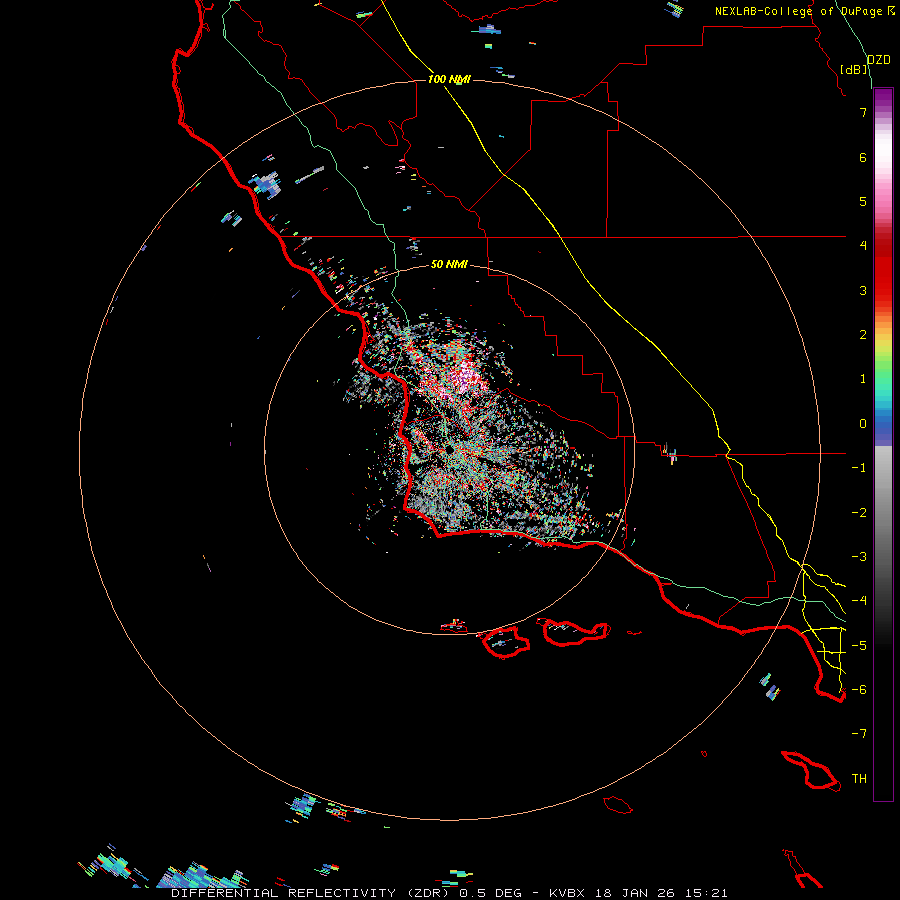Click the bottom caption "DIFFERENTIAL REFLECTIVITY (ZDR)"
900x900 pixels.
[312, 893]
